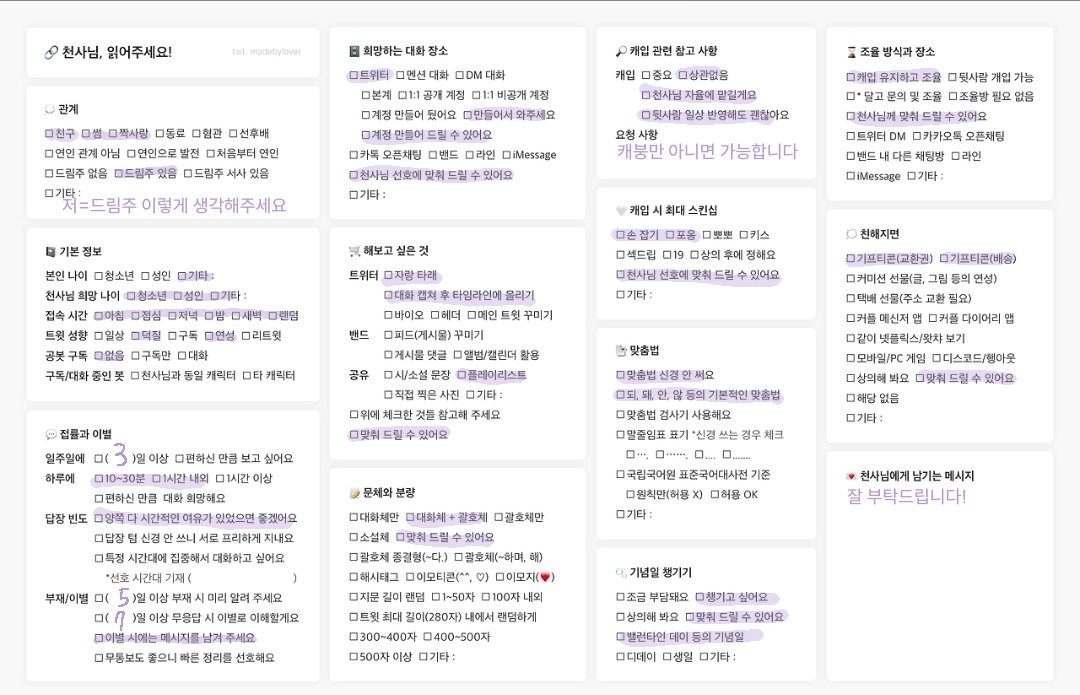The width and height of the screenshot is (1080, 695).
Task: Tick "무통보도 좋으니 빠른 정리를 선호해요" checkbox
Action: (99, 658)
